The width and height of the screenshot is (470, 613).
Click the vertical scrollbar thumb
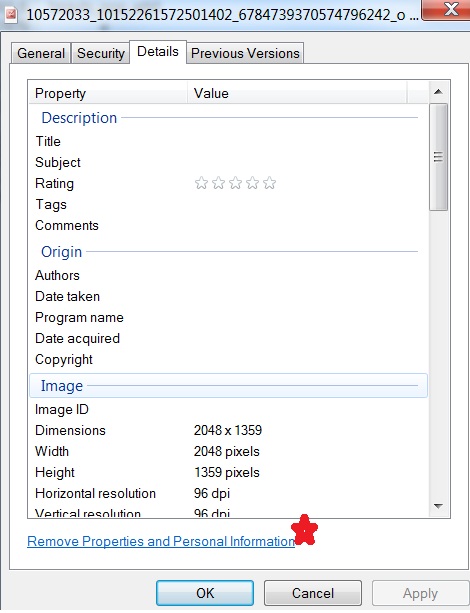point(438,157)
